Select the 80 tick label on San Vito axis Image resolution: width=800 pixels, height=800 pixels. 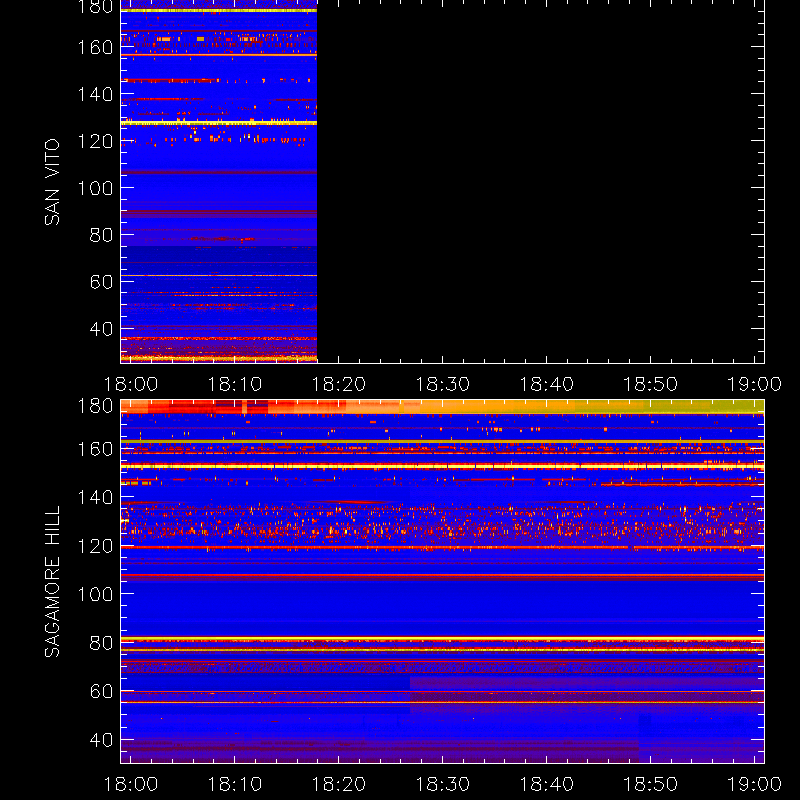tap(101, 235)
